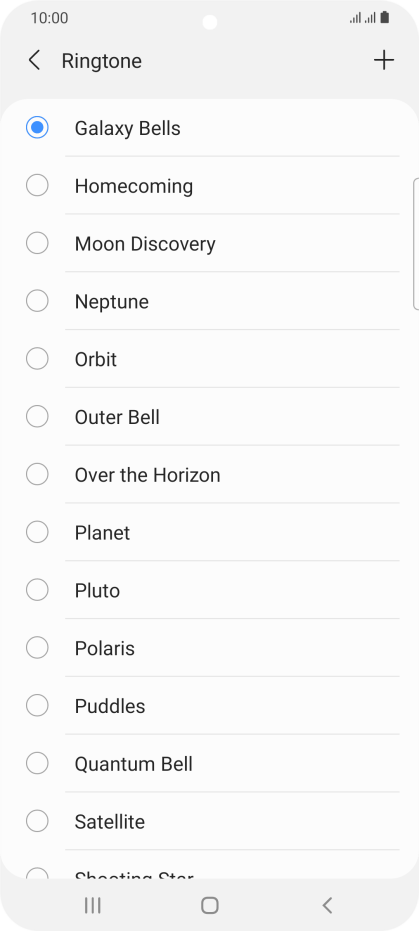Tap the battery icon in status bar
Viewport: 419px width, 931px height.
click(x=385, y=18)
